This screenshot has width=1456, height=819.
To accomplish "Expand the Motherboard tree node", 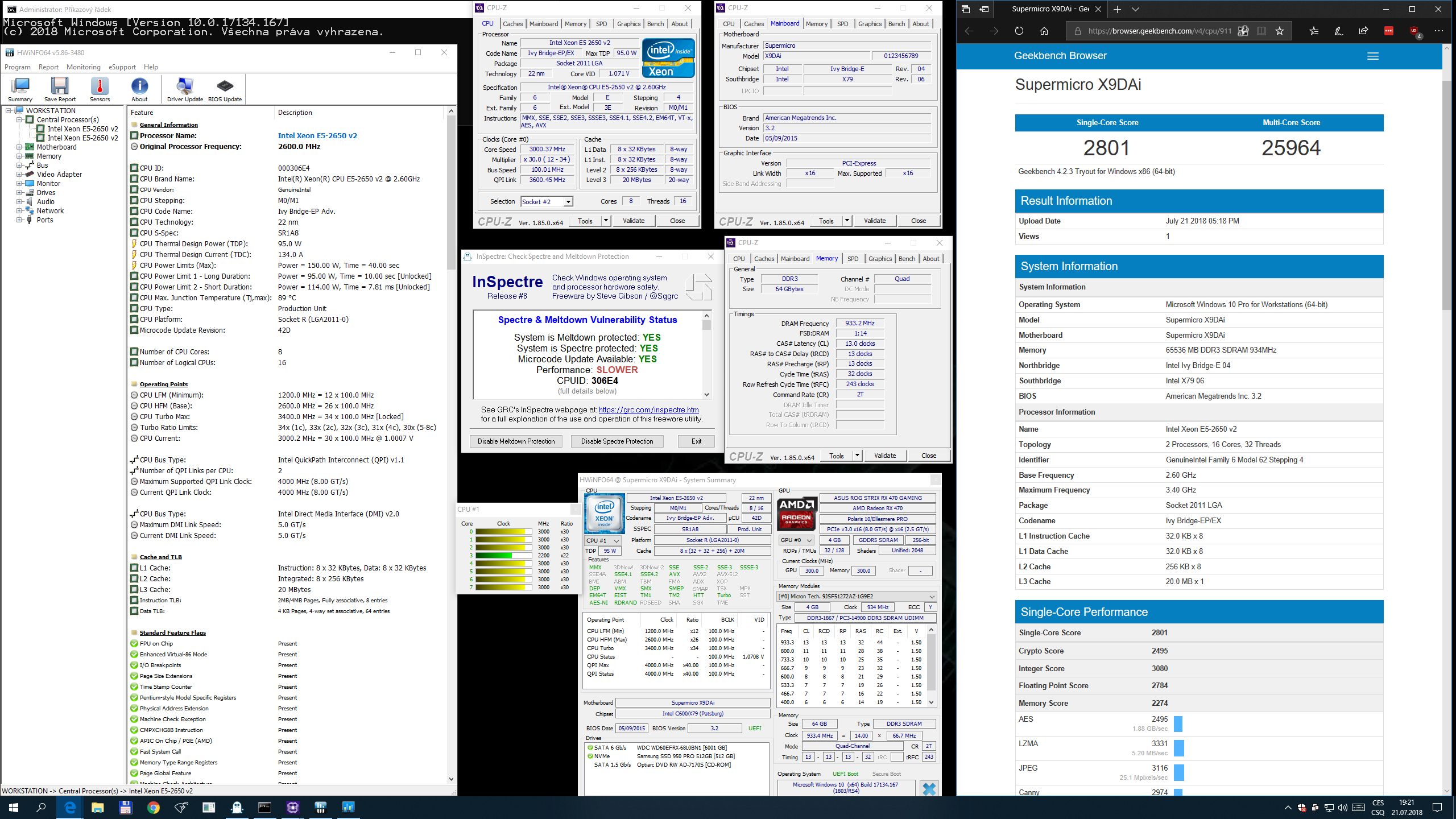I will pos(19,147).
